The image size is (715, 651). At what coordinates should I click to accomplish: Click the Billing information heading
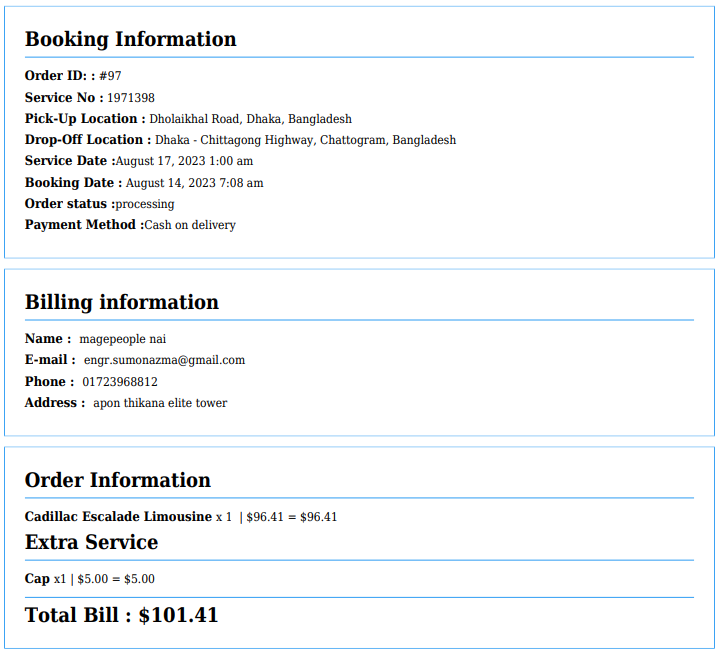tap(121, 303)
